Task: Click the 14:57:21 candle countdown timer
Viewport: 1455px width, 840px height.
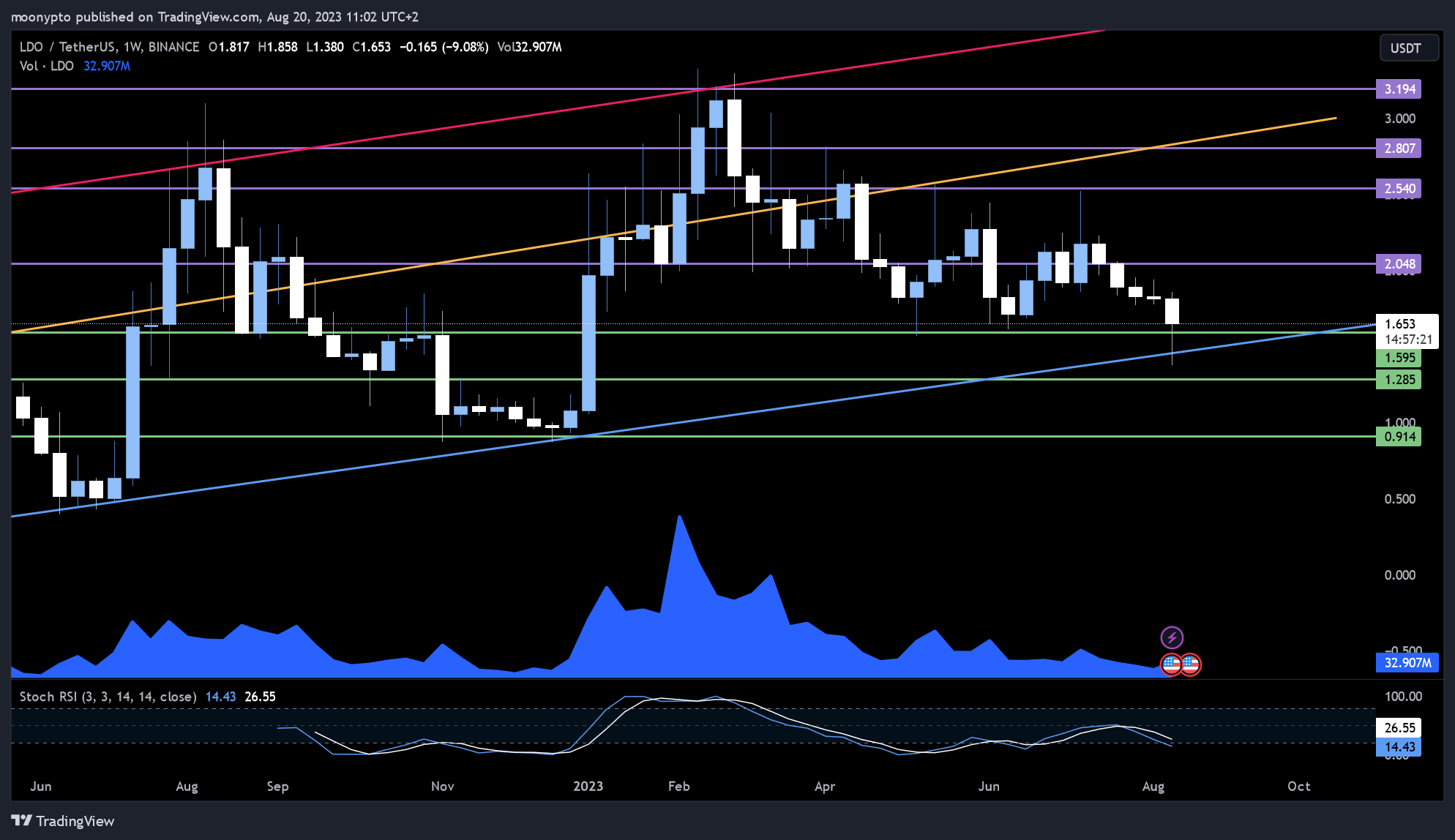Action: pos(1408,340)
